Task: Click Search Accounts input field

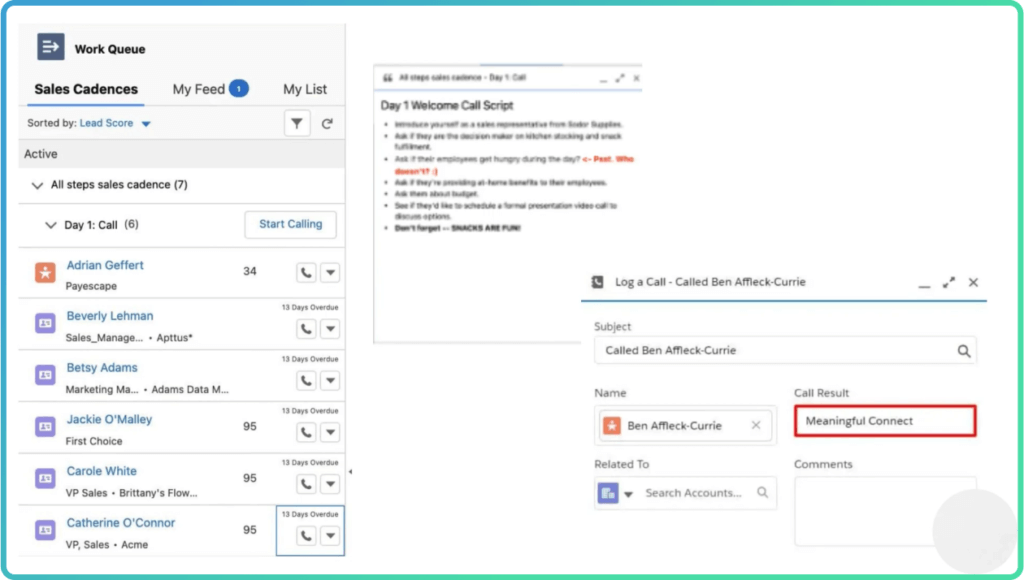Action: (x=694, y=493)
